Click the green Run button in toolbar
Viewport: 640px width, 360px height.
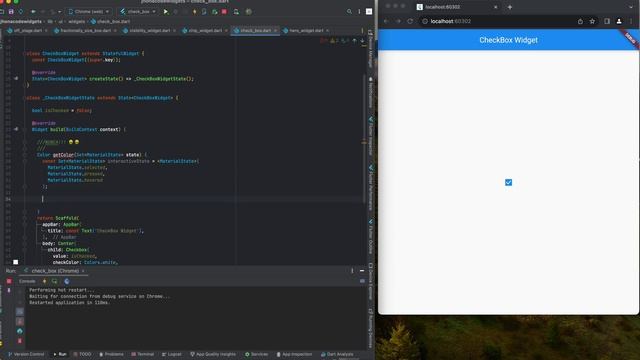165,12
